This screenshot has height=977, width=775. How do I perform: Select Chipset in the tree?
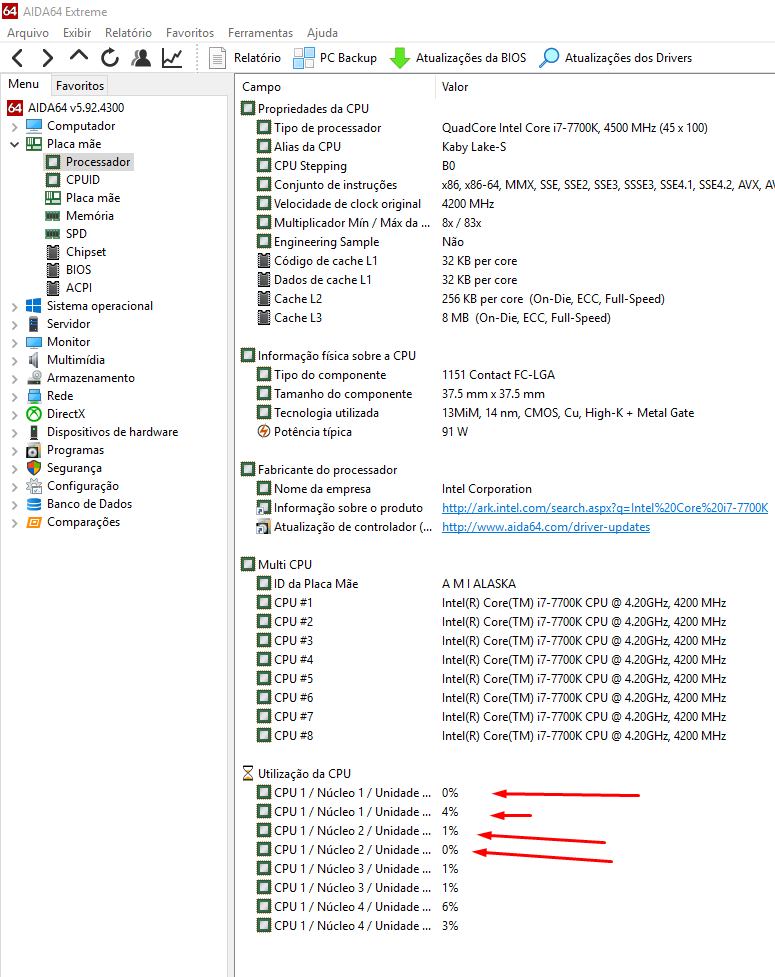click(86, 252)
